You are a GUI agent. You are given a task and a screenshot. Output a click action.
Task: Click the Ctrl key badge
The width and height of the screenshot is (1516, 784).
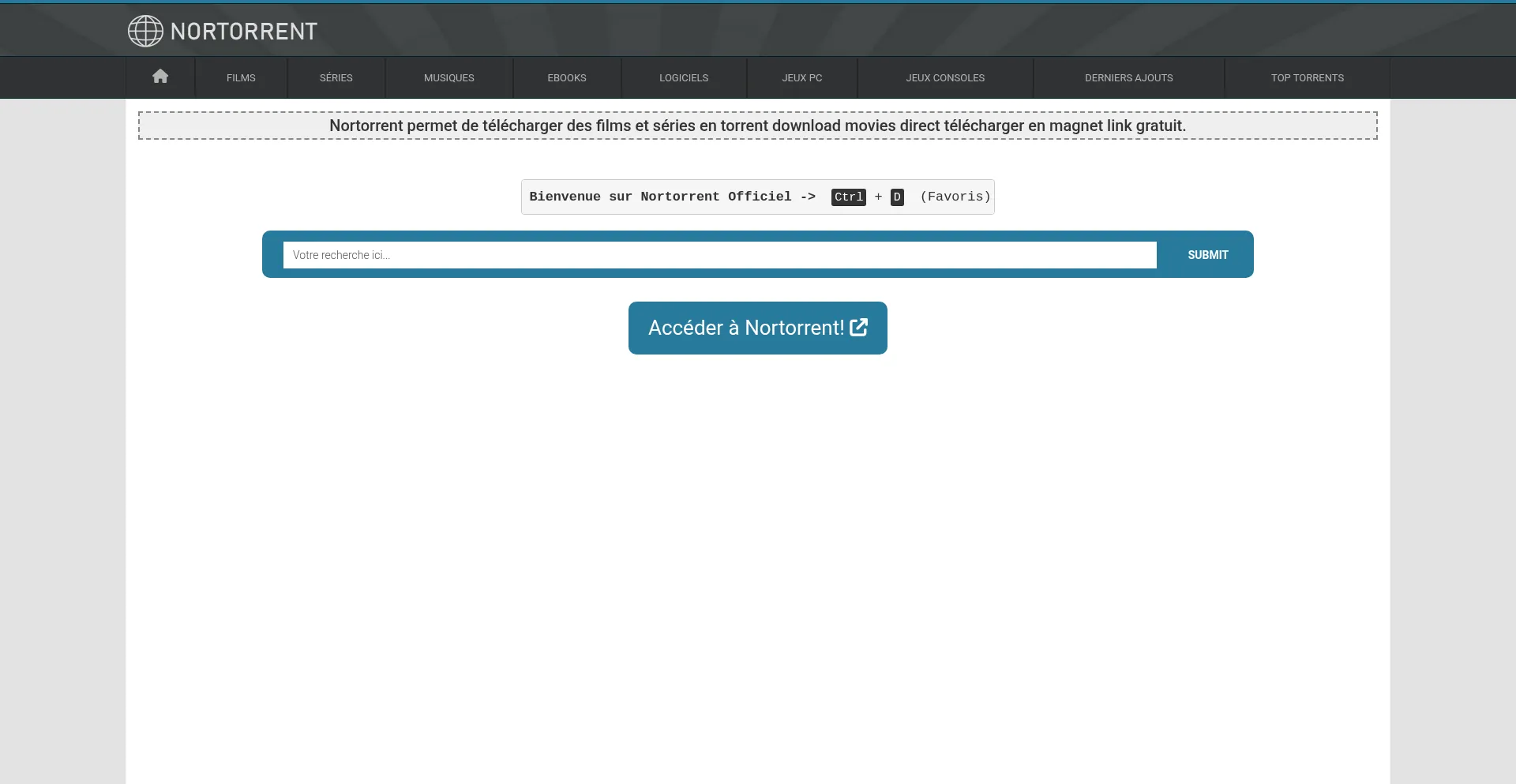[x=848, y=197]
